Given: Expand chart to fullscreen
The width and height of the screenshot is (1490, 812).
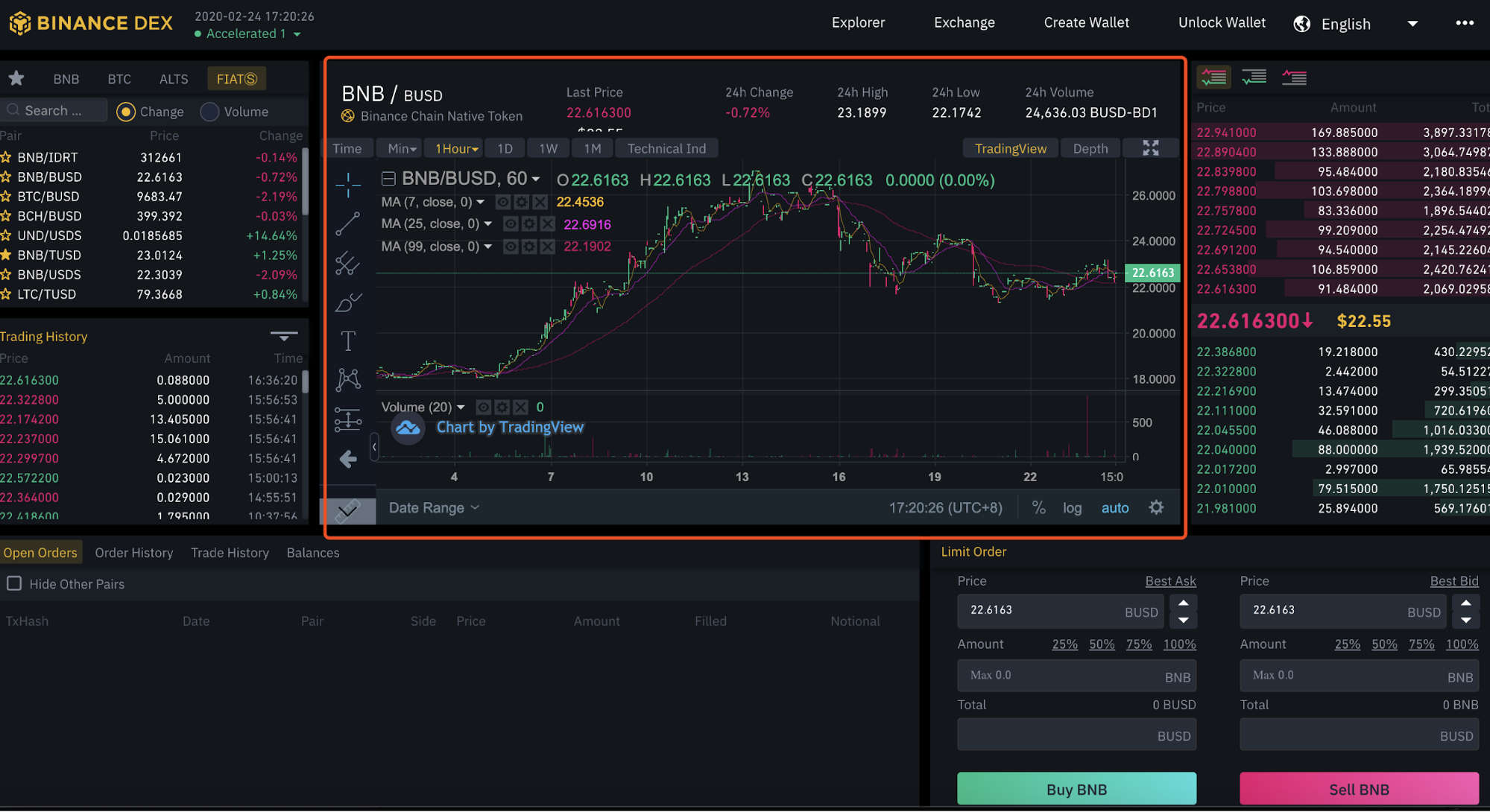Looking at the screenshot, I should [1151, 148].
